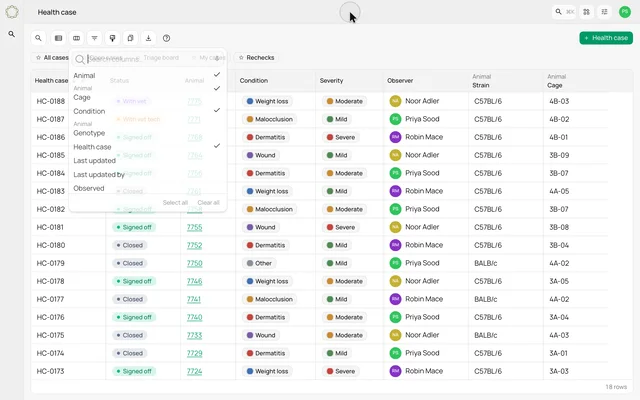The width and height of the screenshot is (640, 400).
Task: Open the PS user avatar menu
Action: pyautogui.click(x=624, y=12)
